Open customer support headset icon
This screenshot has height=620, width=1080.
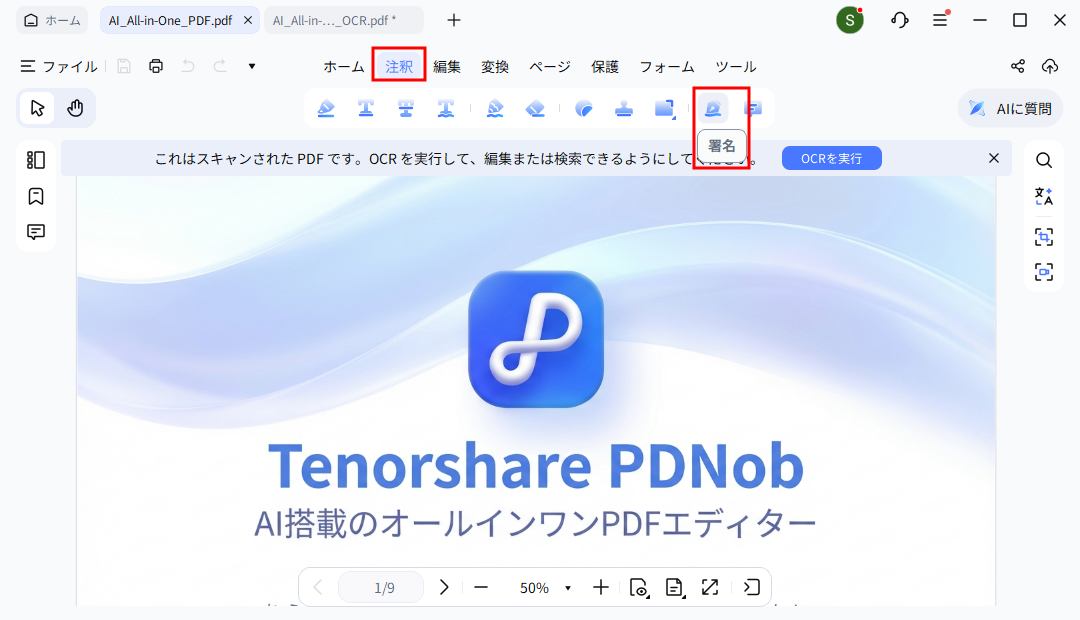(x=900, y=20)
